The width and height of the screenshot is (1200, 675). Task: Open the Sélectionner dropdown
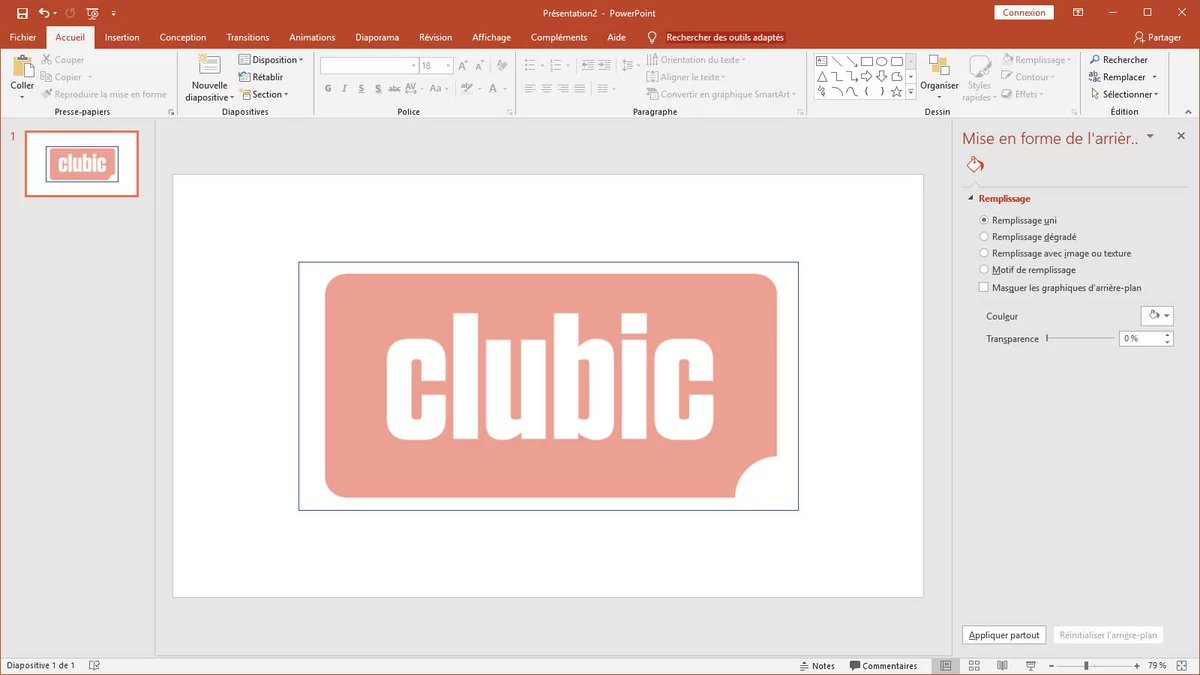coord(1124,94)
